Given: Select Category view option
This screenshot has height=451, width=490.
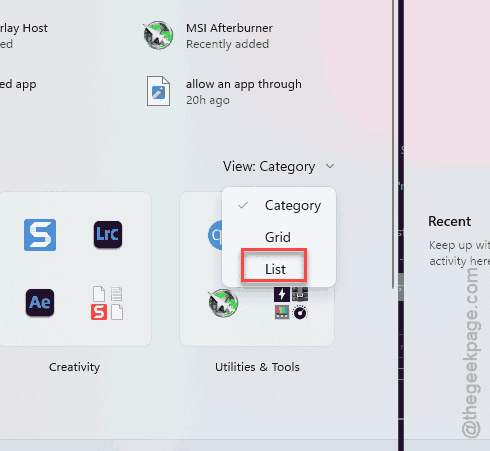Looking at the screenshot, I should click(279, 205).
